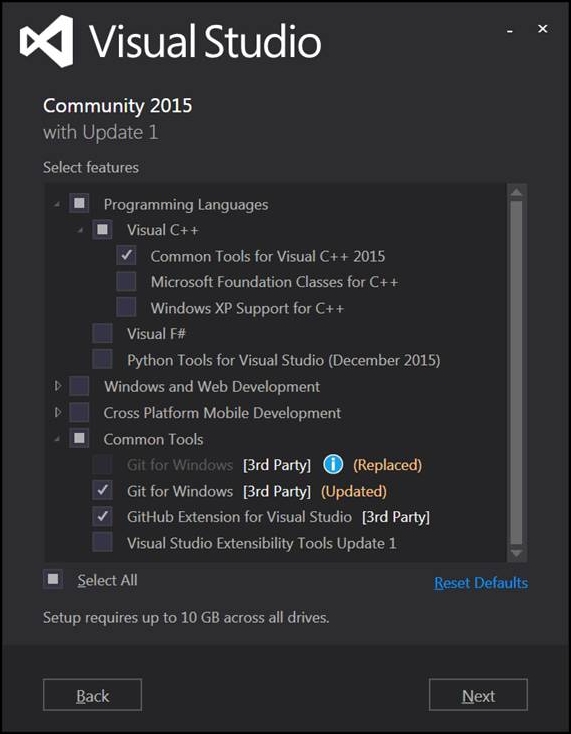Uncheck Common Tools for Visual C++ 2015
Viewport: 571px width, 734px height.
click(126, 256)
